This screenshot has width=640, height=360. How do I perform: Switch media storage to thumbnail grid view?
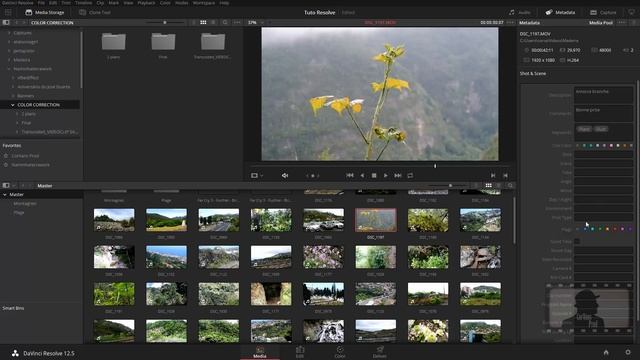click(203, 22)
